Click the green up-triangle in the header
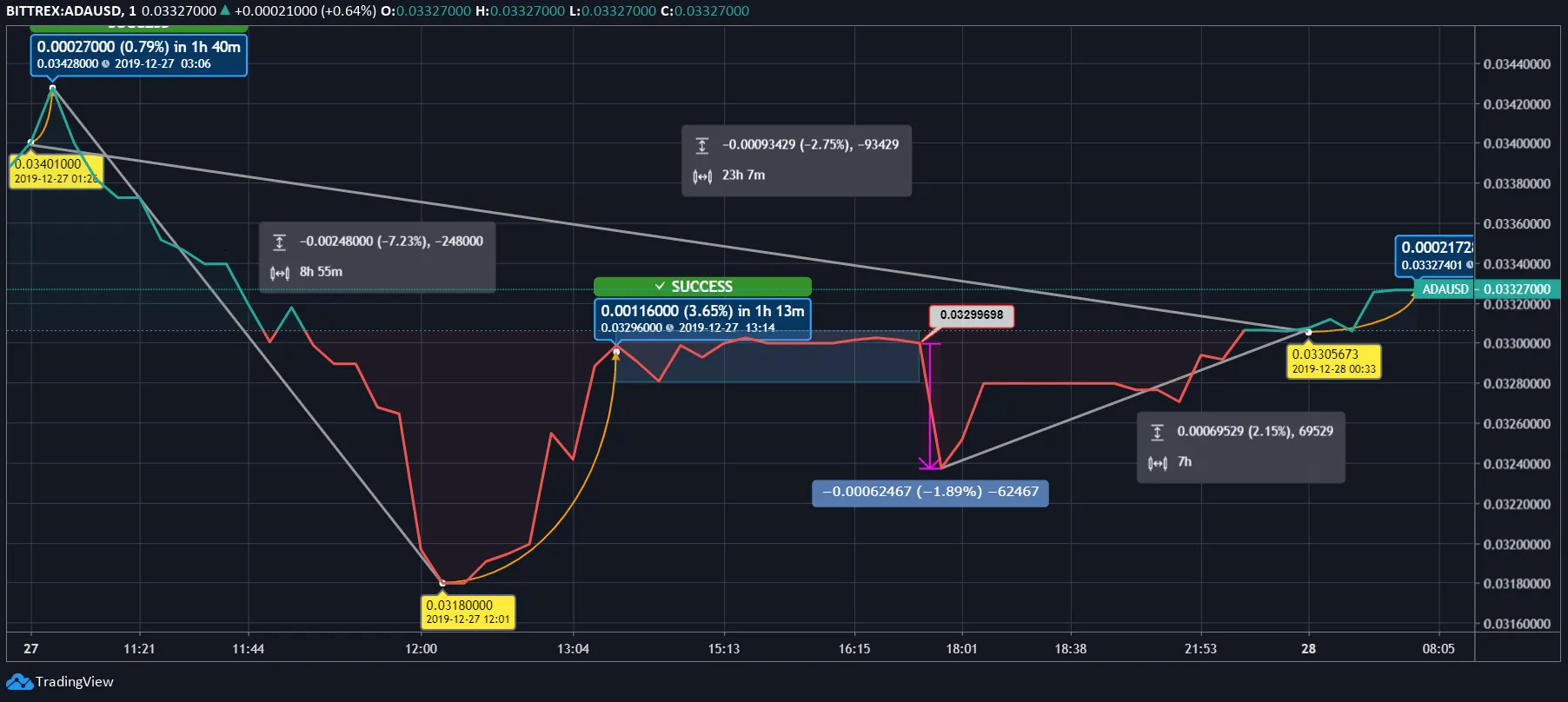Viewport: 1568px width, 702px height. tap(225, 10)
